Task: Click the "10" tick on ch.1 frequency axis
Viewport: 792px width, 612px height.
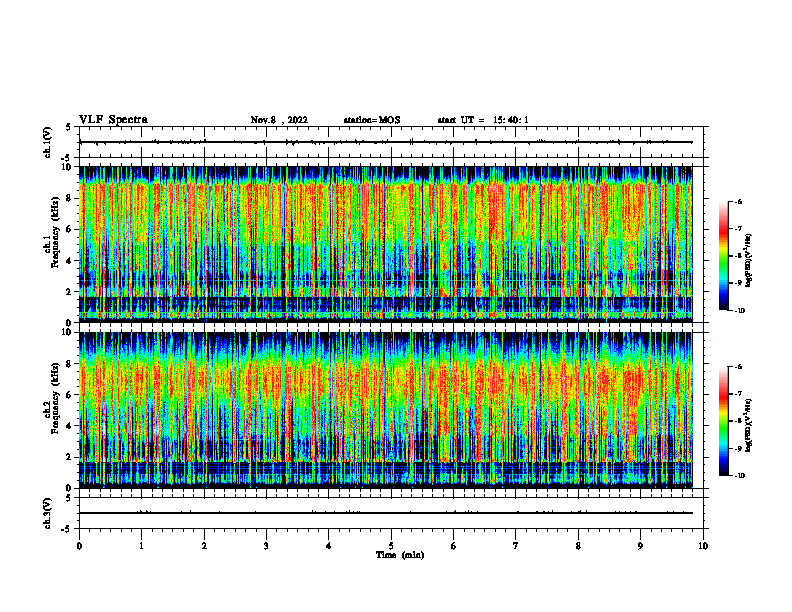Action: point(68,167)
